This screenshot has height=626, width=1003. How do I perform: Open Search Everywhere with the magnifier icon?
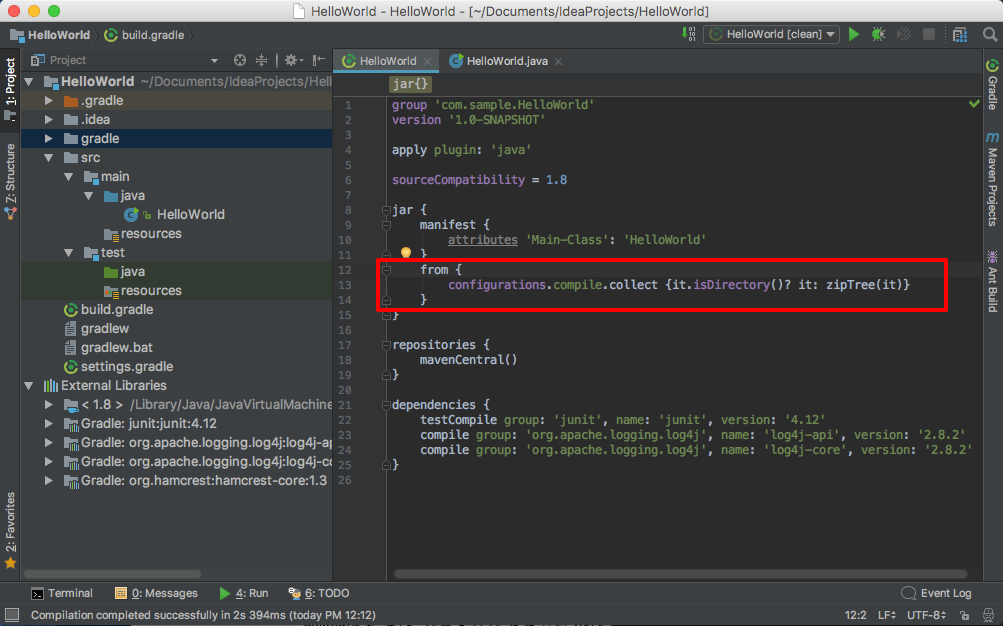pyautogui.click(x=990, y=33)
